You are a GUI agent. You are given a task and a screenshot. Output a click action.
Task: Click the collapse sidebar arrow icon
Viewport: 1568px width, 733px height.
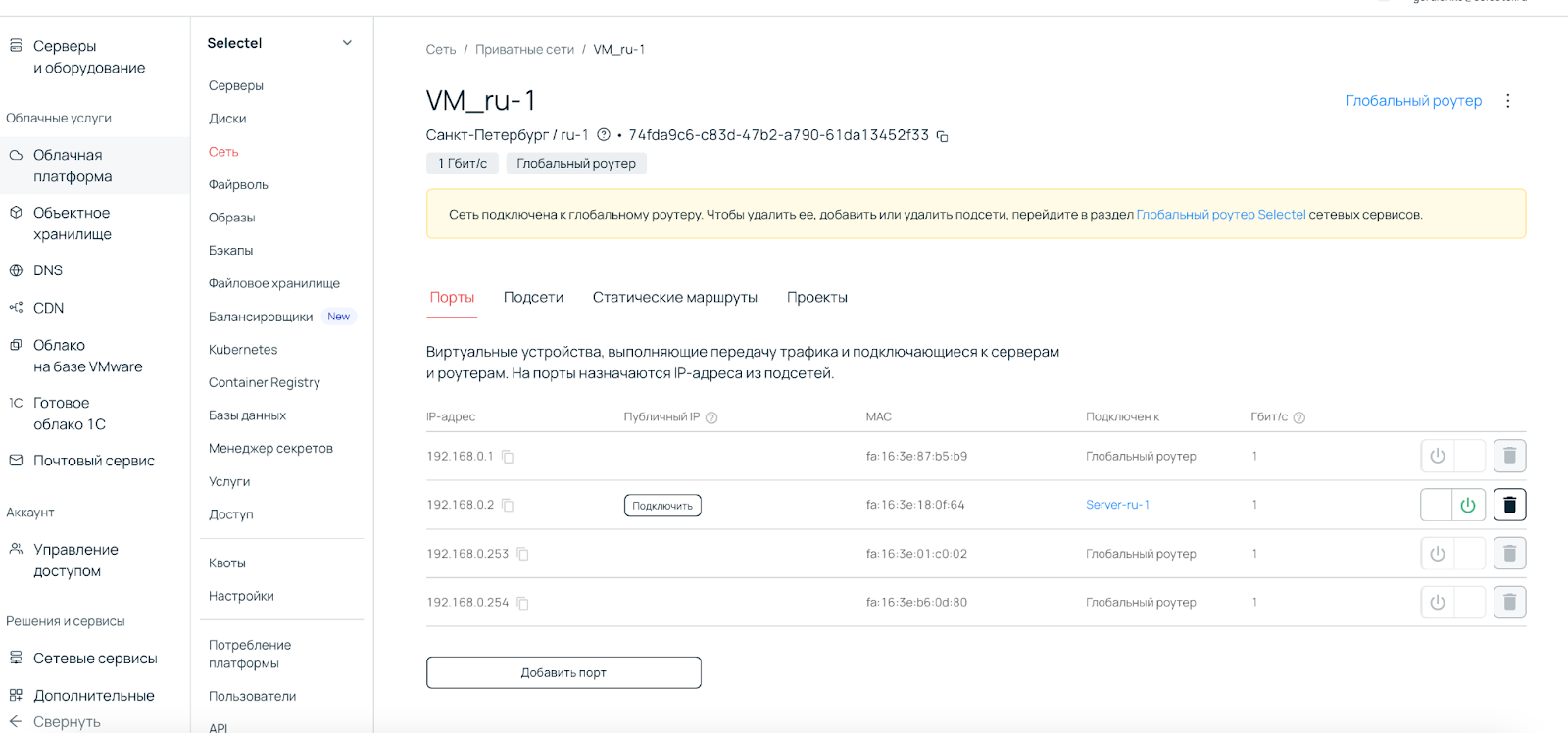pyautogui.click(x=16, y=721)
